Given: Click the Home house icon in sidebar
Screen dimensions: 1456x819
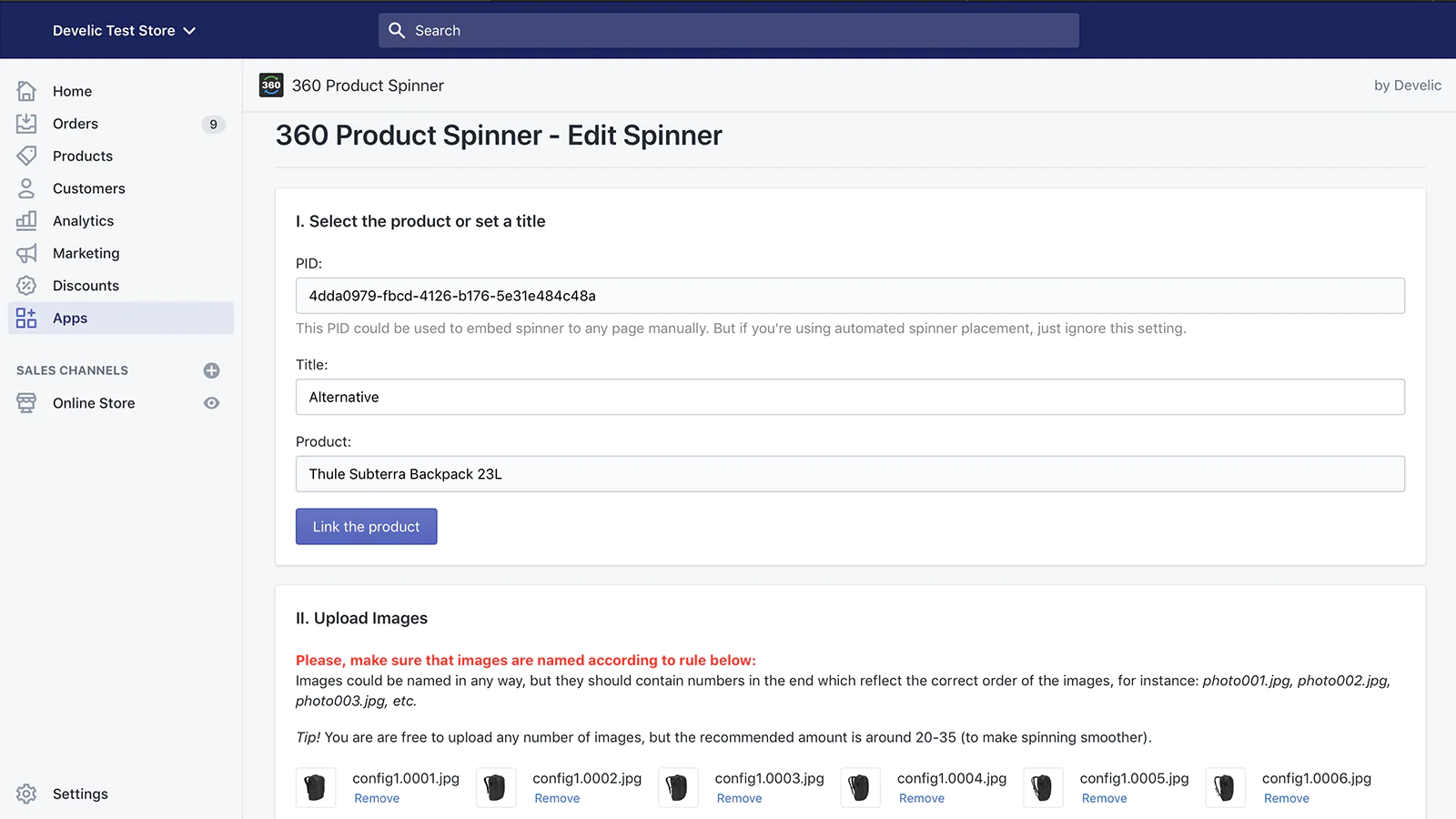Looking at the screenshot, I should [x=26, y=91].
